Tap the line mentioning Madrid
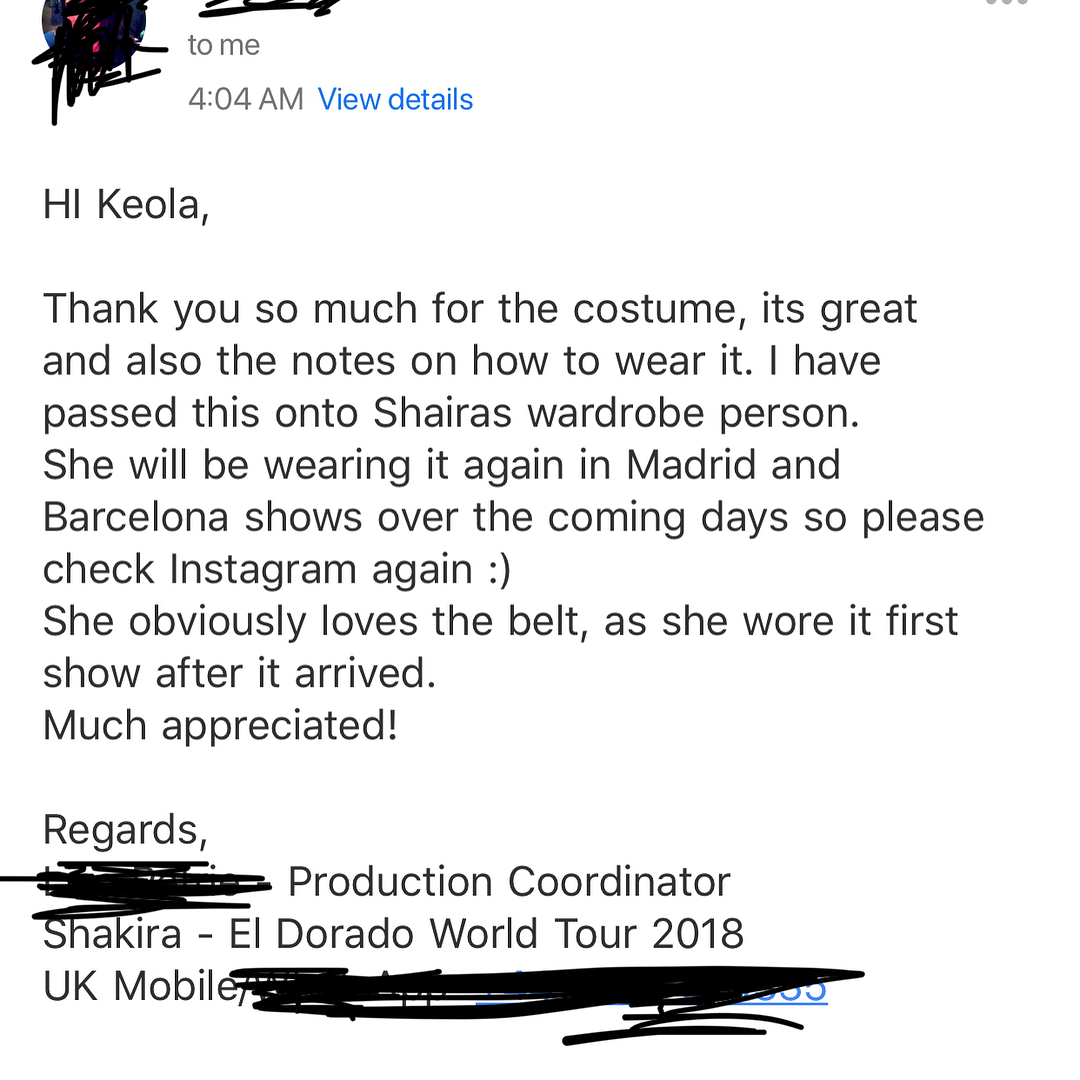Screen dimensions: 1080x1080 click(x=441, y=464)
